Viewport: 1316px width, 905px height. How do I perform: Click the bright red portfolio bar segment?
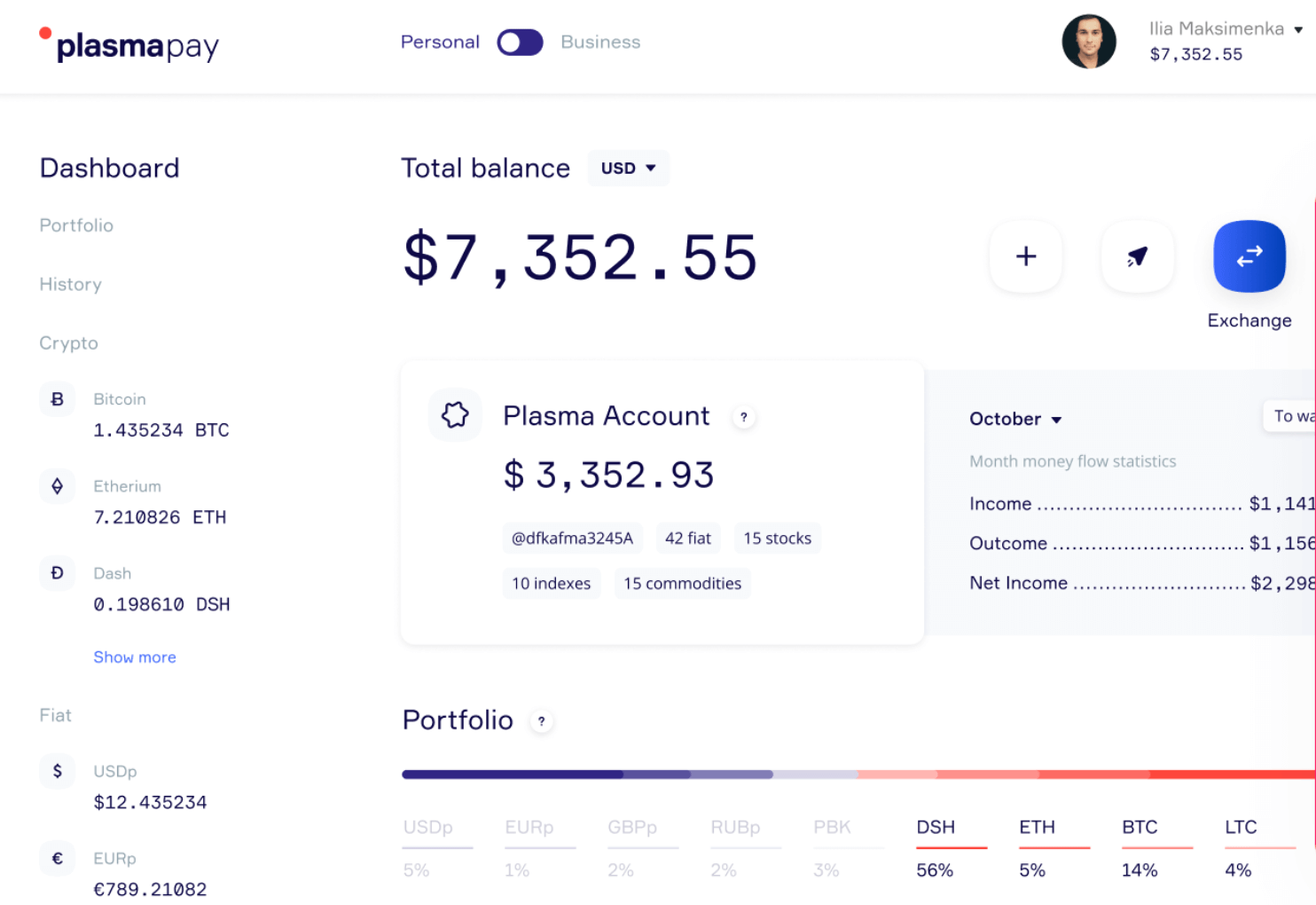1233,775
